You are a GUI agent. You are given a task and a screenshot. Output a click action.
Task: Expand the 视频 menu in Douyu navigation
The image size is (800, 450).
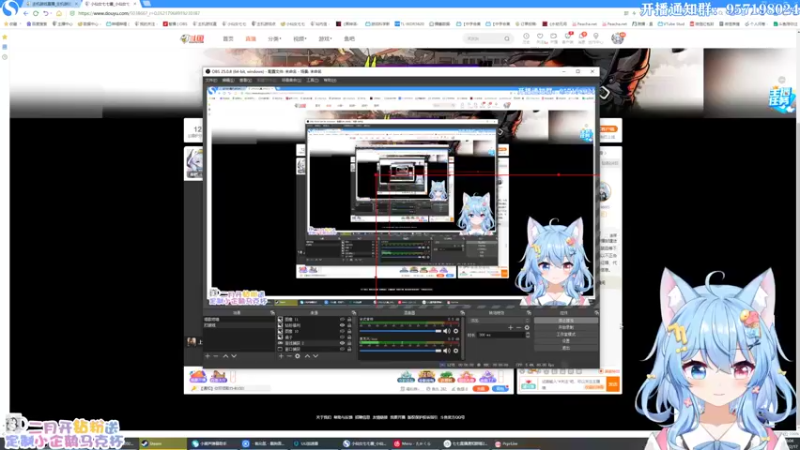click(x=299, y=39)
